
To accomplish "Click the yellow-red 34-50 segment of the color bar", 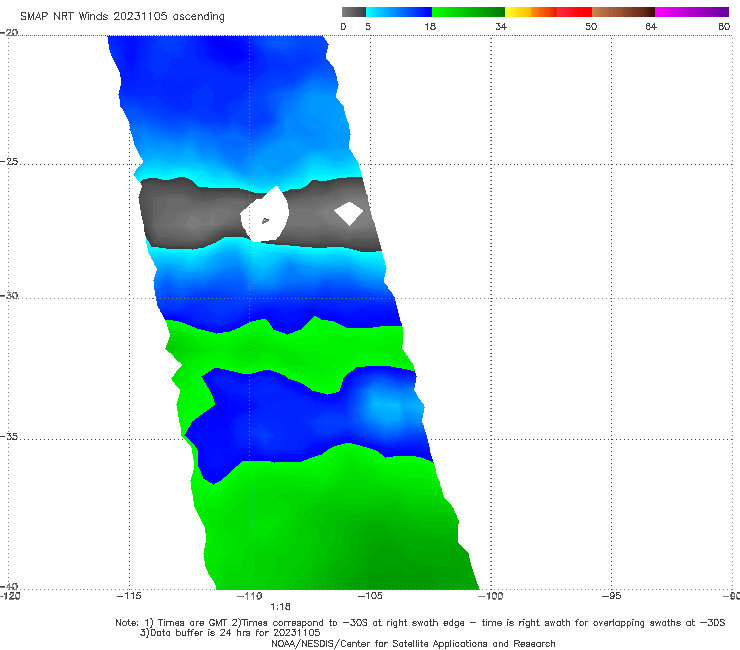I will [x=548, y=12].
